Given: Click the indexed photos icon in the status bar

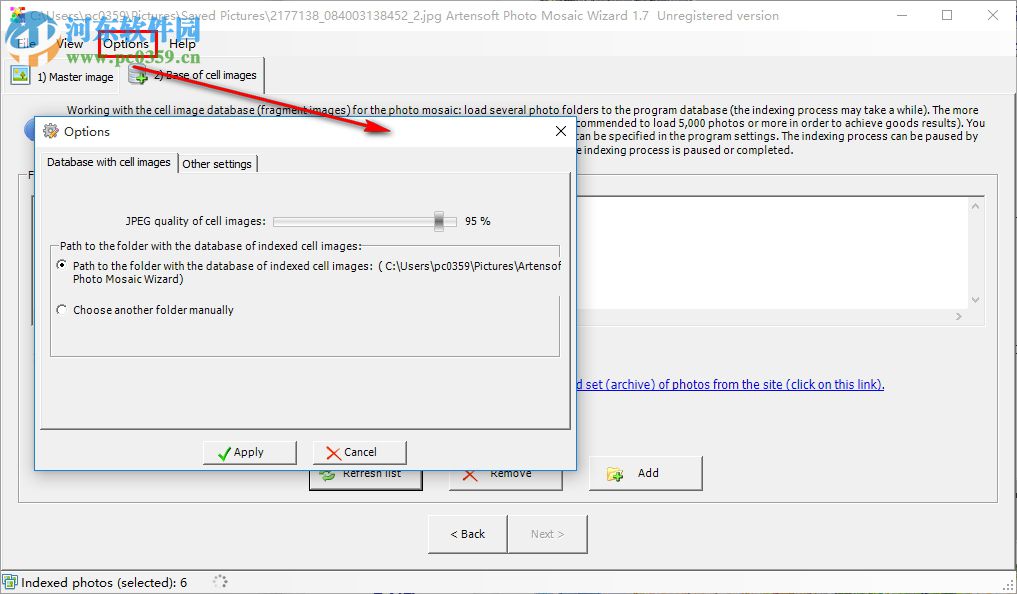Looking at the screenshot, I should click(10, 580).
